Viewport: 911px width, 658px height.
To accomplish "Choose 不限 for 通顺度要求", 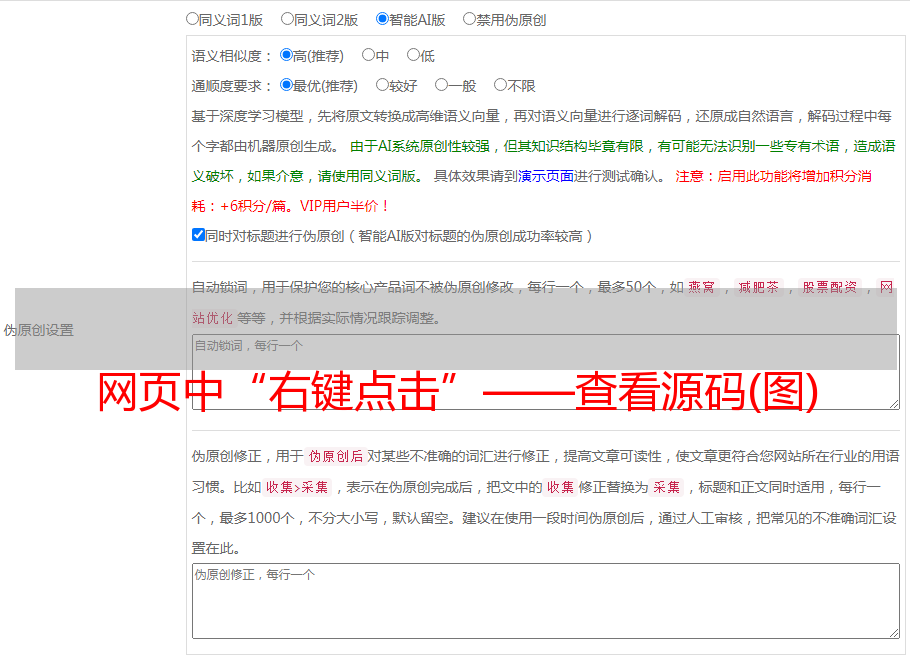I will click(500, 86).
